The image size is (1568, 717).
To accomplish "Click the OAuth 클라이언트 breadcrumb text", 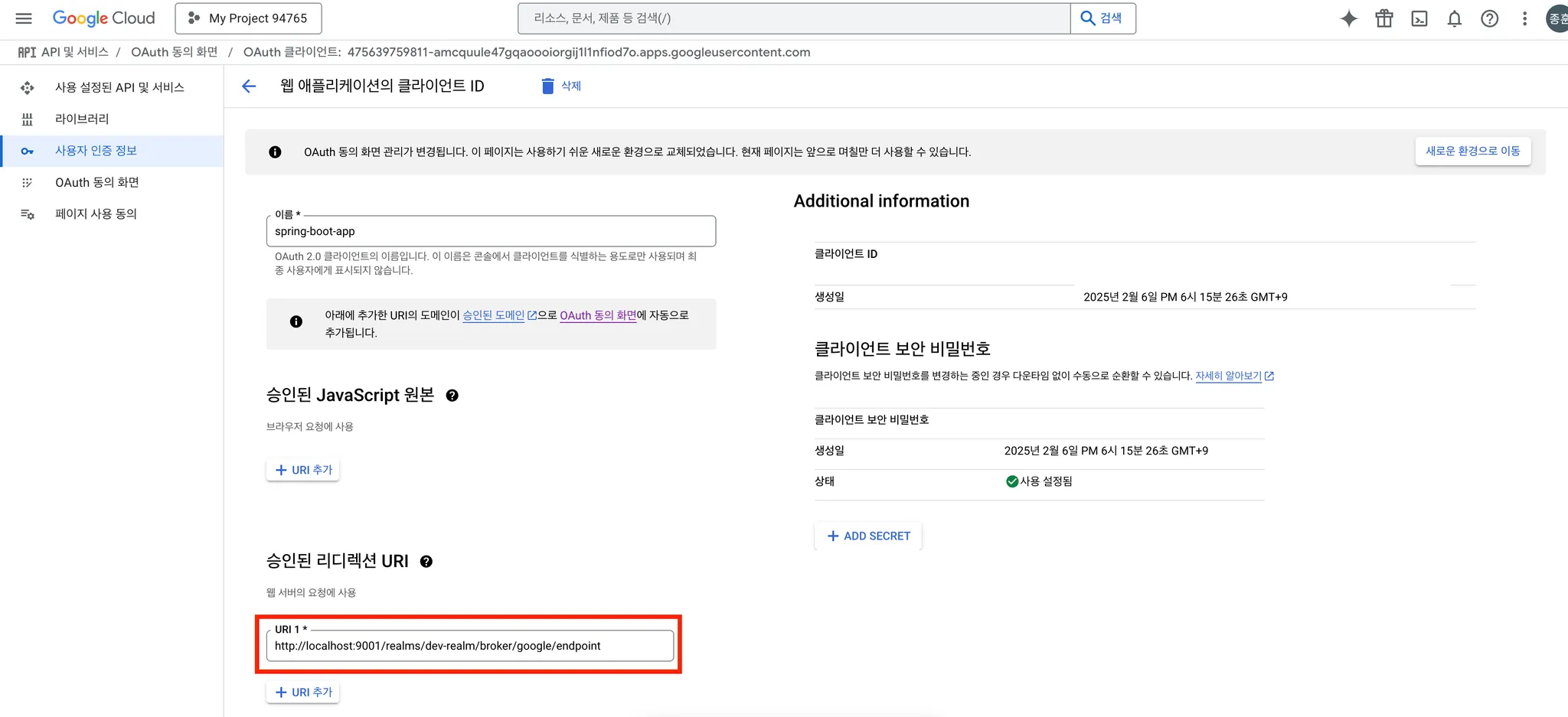I will point(527,52).
